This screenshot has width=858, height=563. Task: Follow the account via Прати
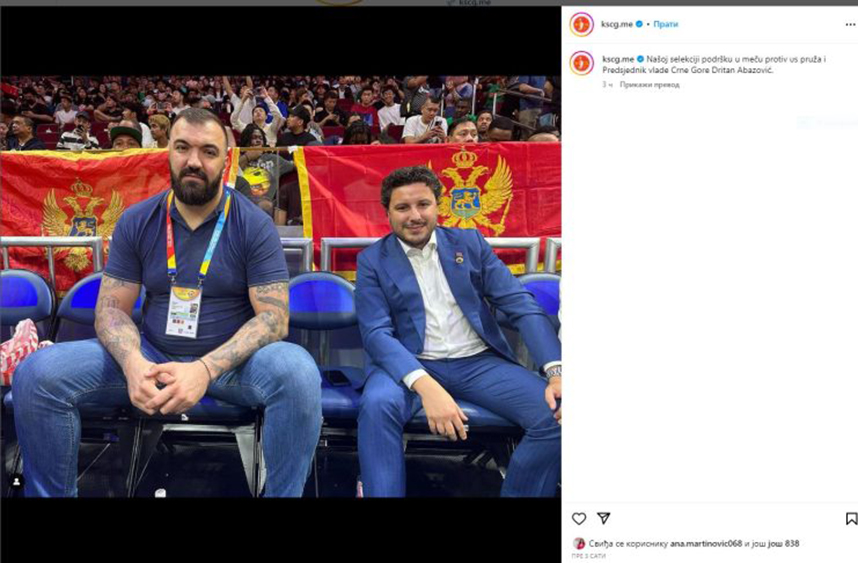click(665, 24)
